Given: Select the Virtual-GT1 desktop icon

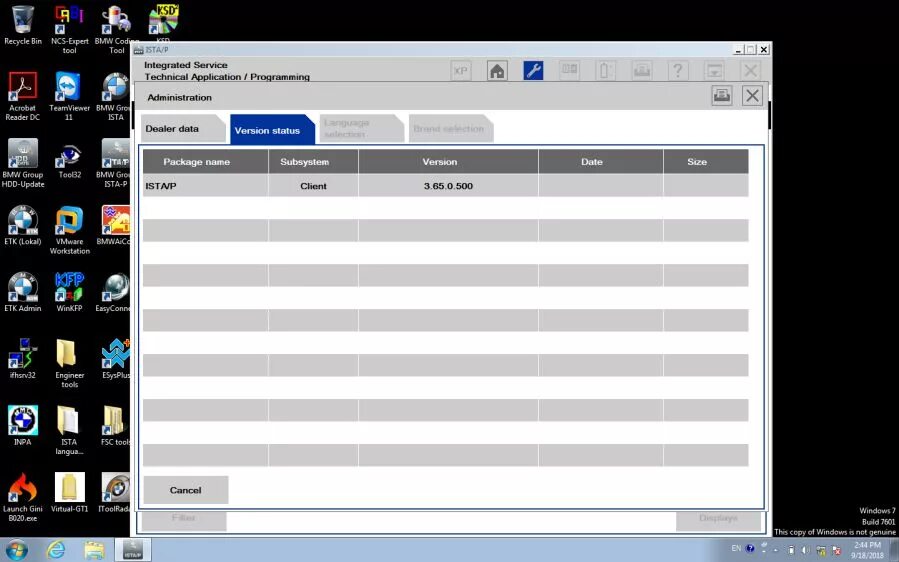Looking at the screenshot, I should point(69,493).
